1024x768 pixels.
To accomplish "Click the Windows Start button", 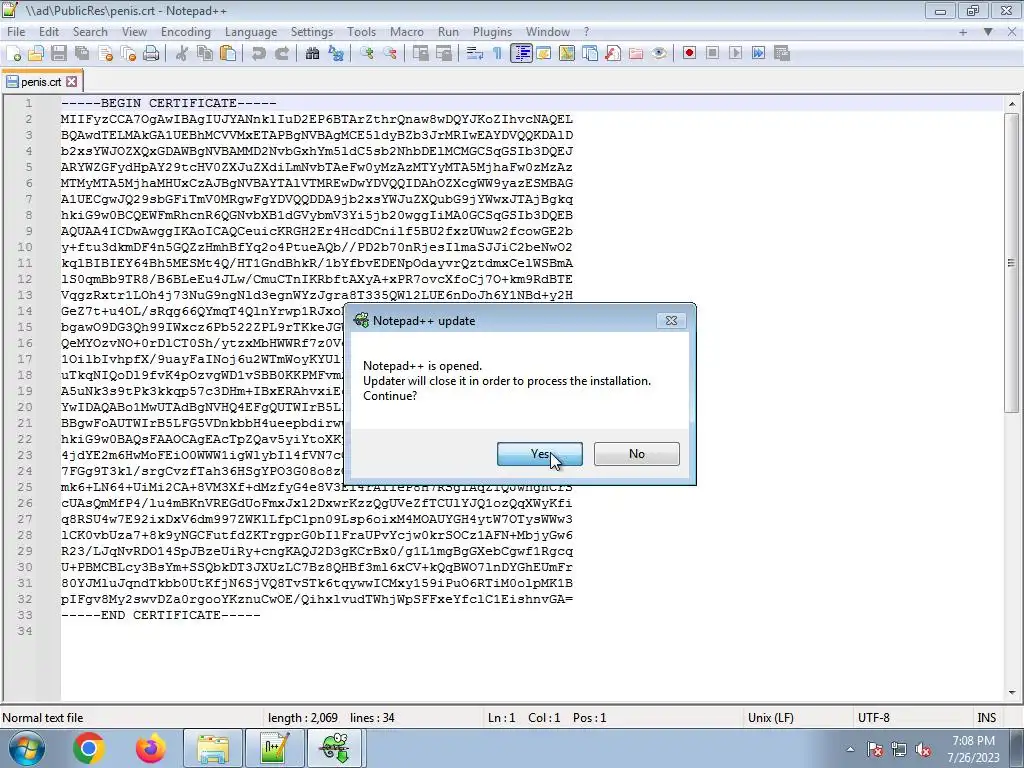I will pyautogui.click(x=27, y=748).
